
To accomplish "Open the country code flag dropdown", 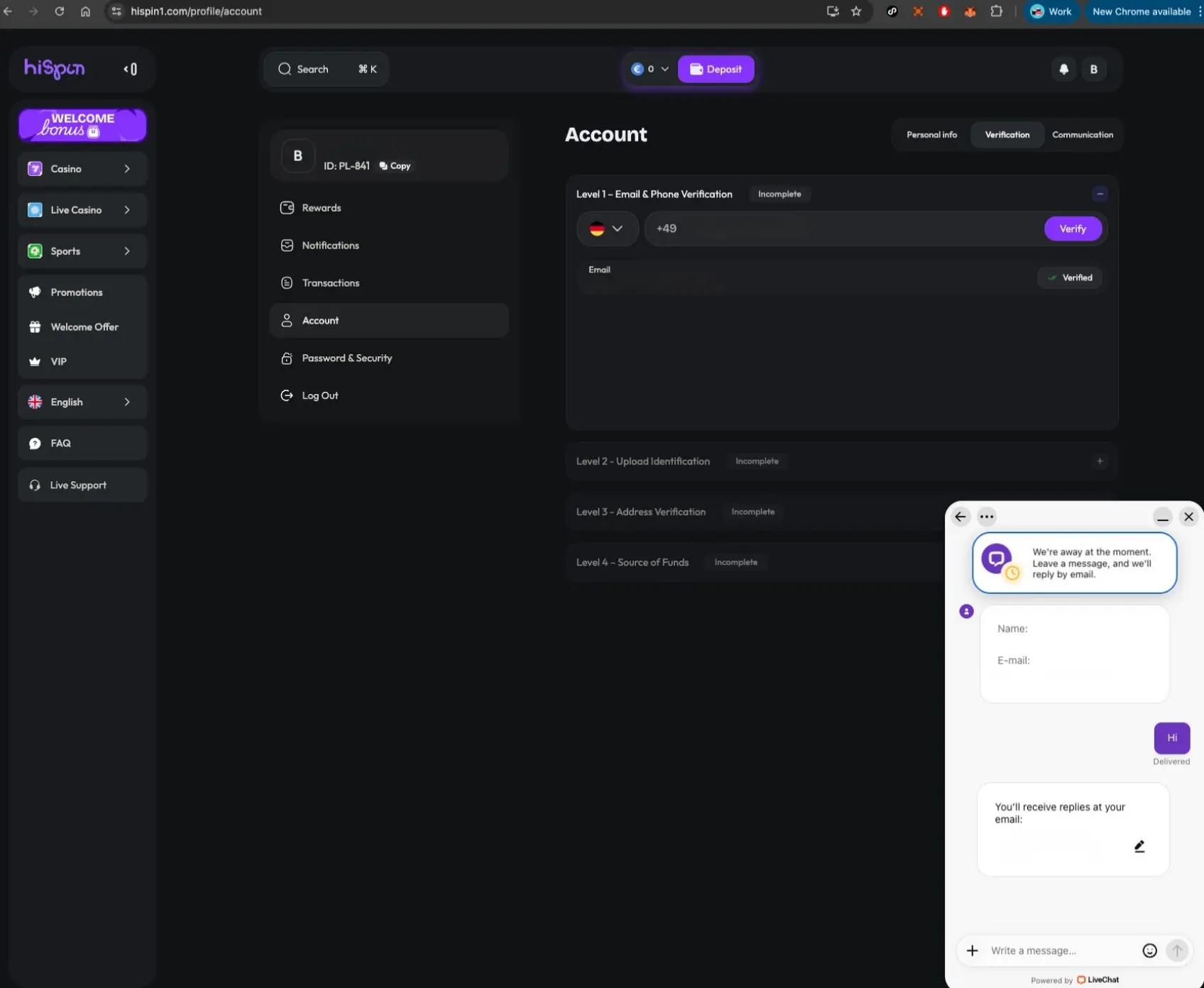I will (607, 229).
